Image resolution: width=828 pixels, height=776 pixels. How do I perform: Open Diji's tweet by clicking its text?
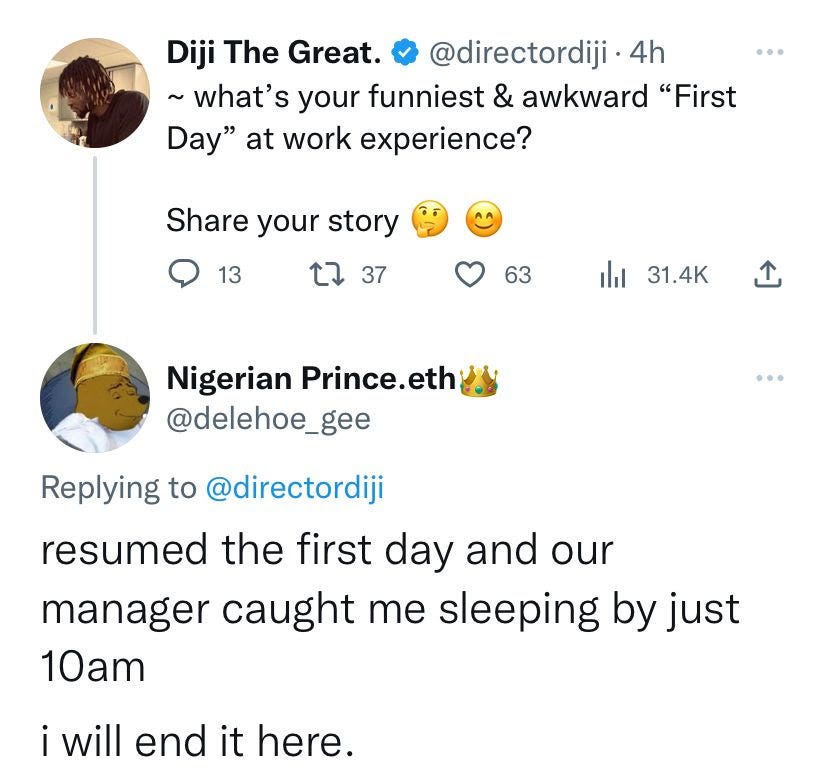click(450, 117)
